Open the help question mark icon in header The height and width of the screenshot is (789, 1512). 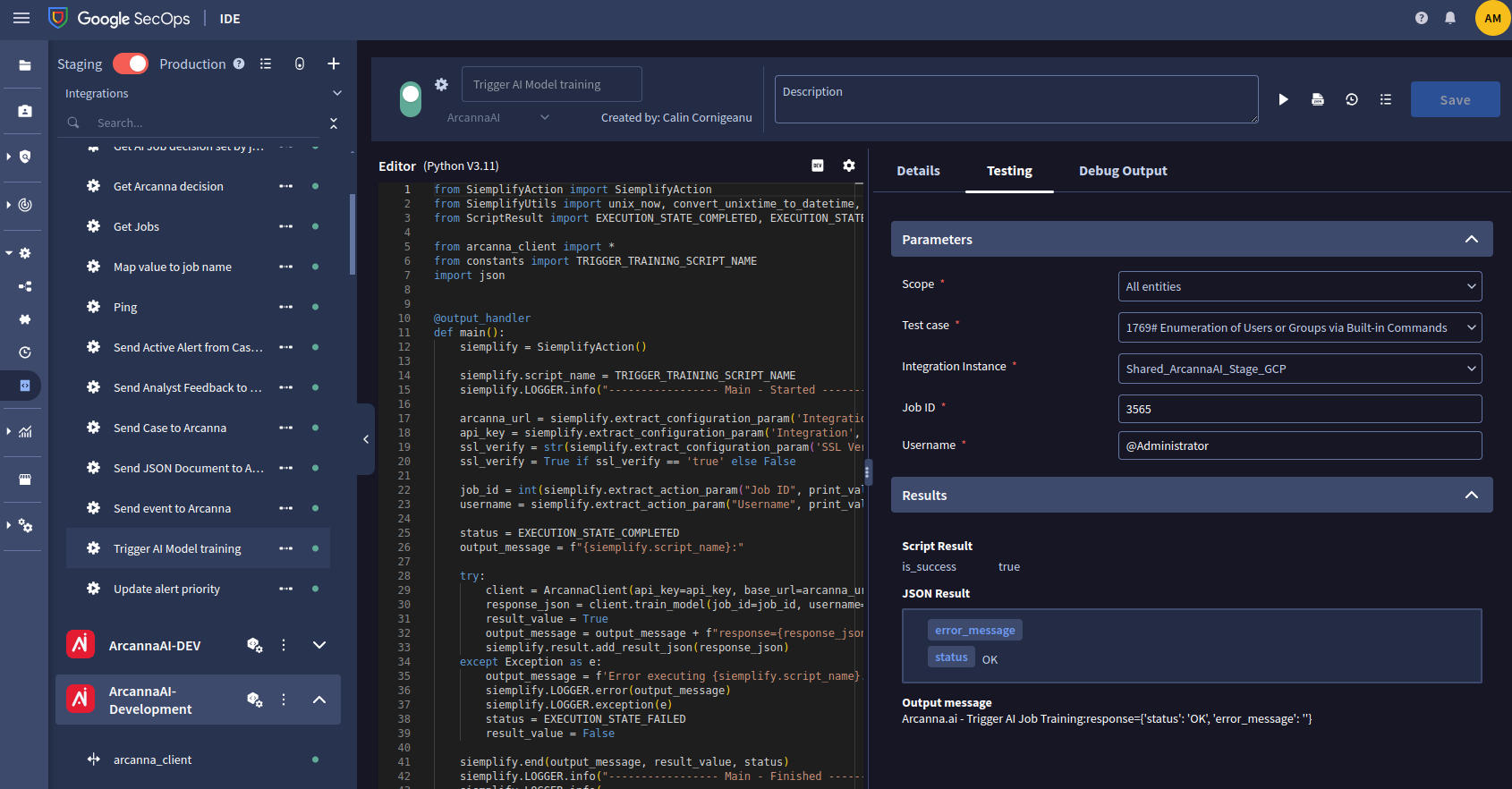[1422, 18]
